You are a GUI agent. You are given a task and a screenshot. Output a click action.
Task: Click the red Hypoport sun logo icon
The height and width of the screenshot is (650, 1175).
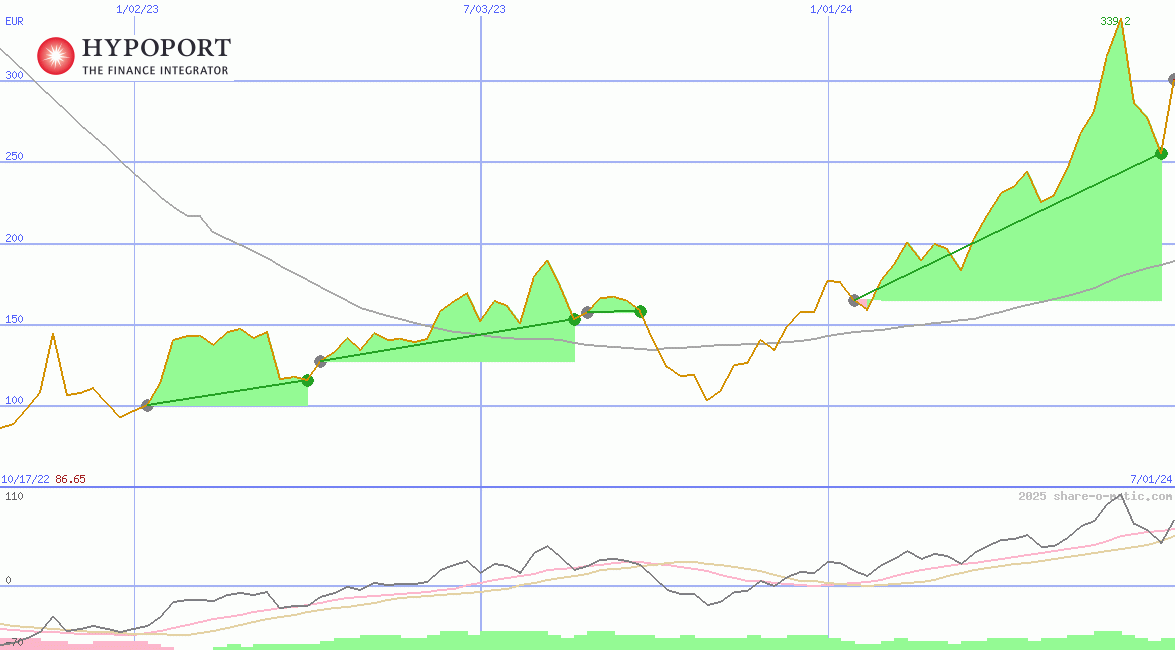pyautogui.click(x=56, y=56)
